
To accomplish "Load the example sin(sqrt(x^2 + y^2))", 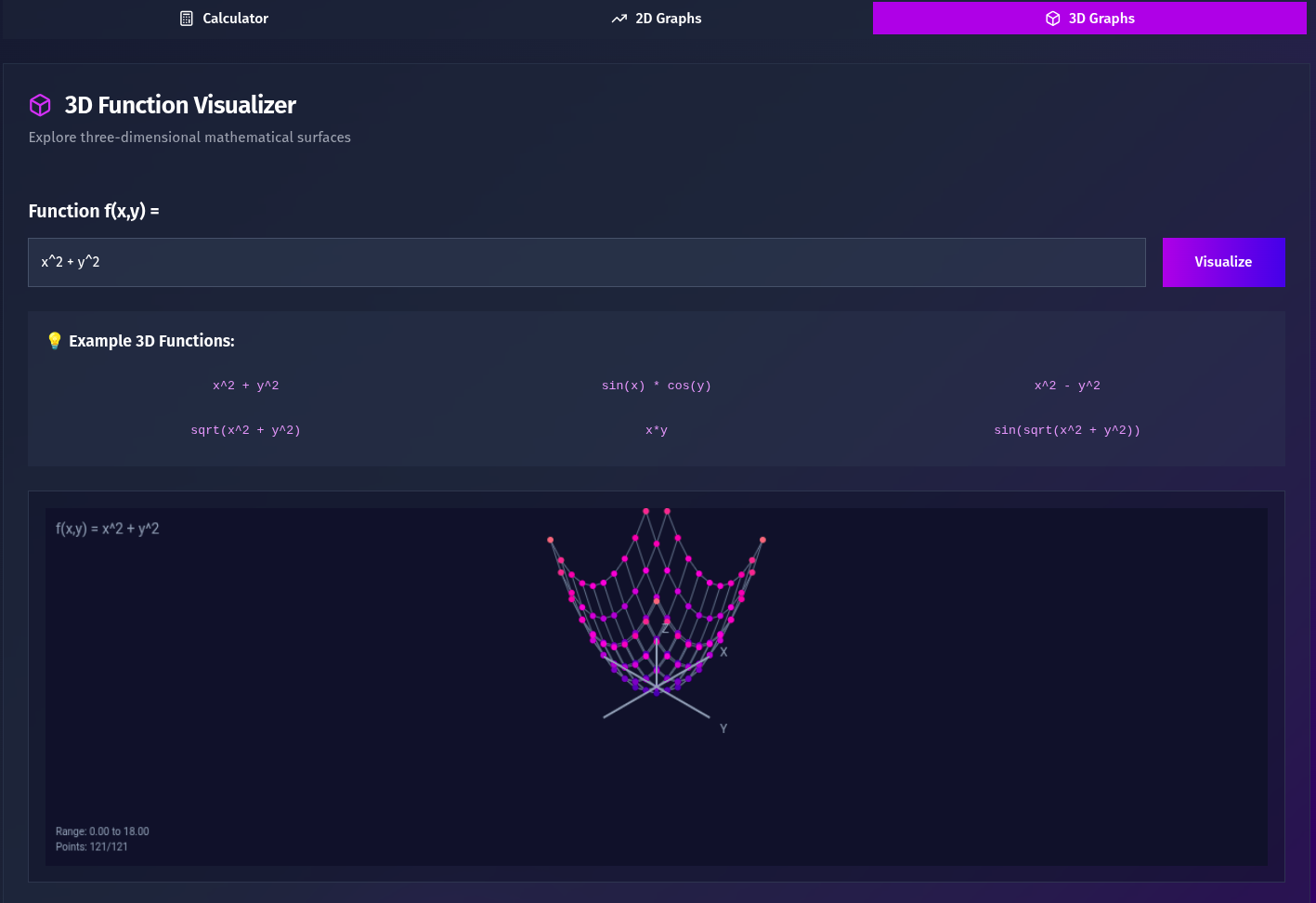I will pos(1067,430).
